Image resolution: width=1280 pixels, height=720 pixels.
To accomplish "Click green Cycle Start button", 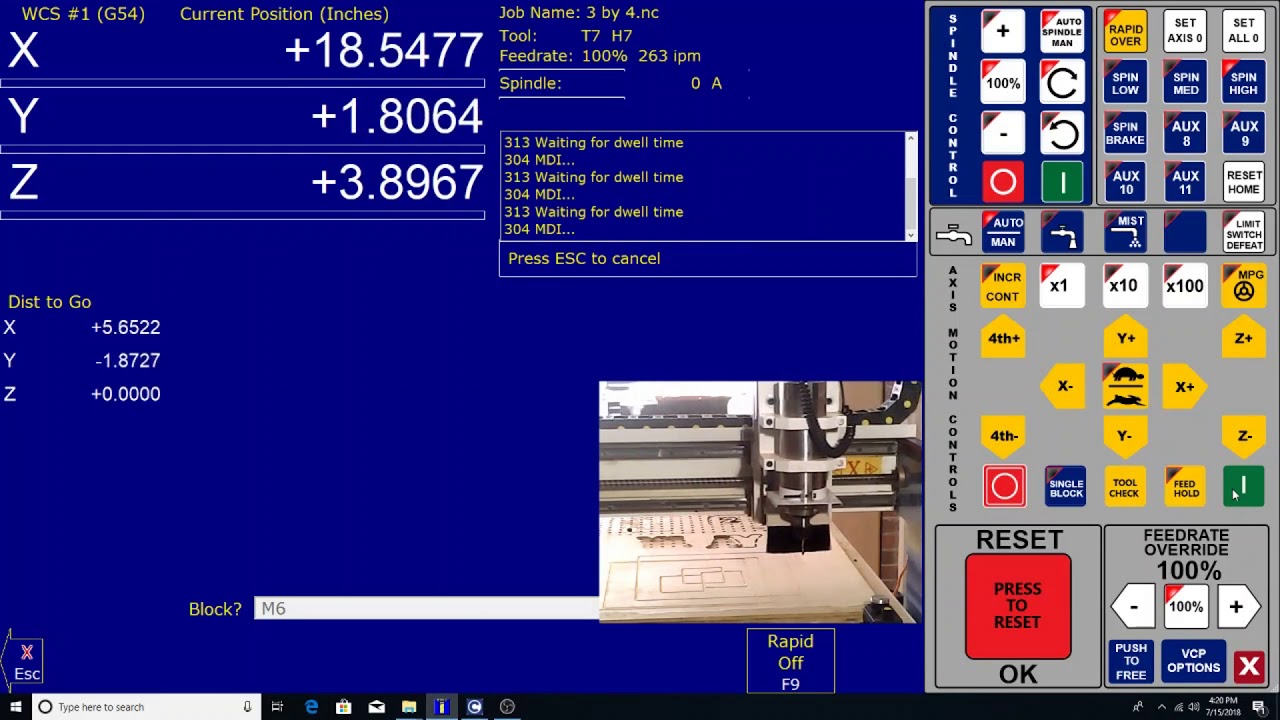I will click(1244, 486).
